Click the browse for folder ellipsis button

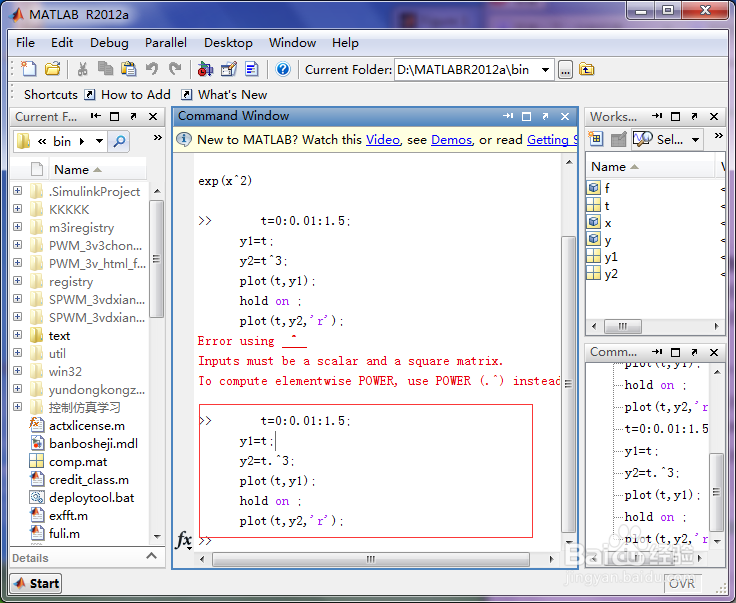[565, 70]
